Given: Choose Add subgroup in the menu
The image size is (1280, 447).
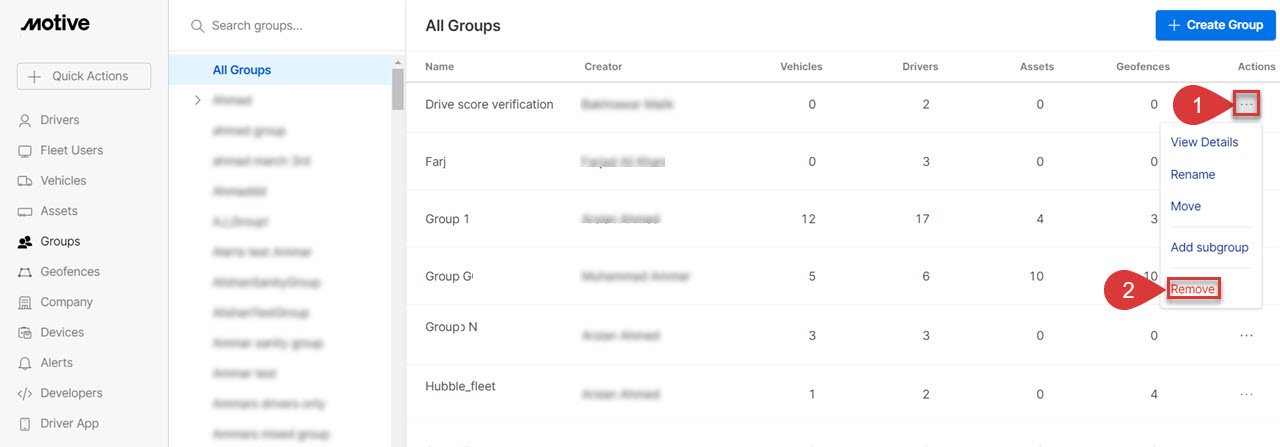Looking at the screenshot, I should pos(1209,247).
